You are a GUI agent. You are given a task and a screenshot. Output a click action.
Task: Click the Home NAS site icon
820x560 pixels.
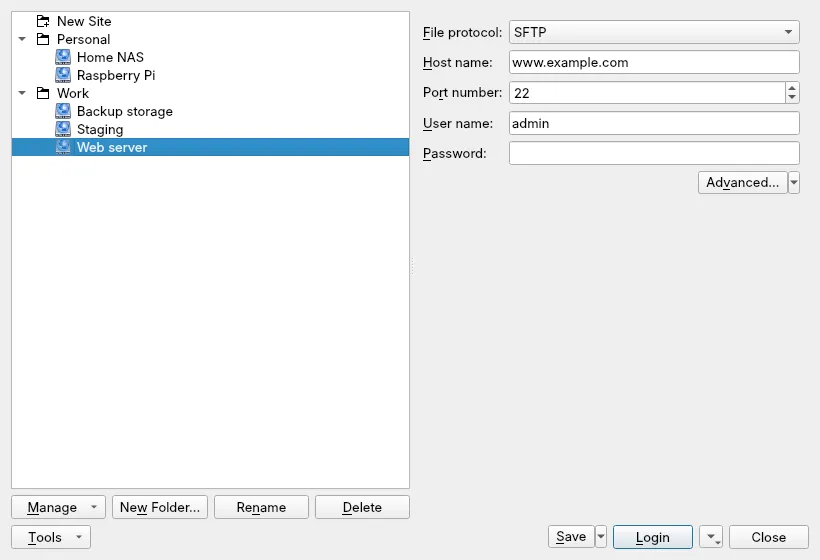(63, 57)
